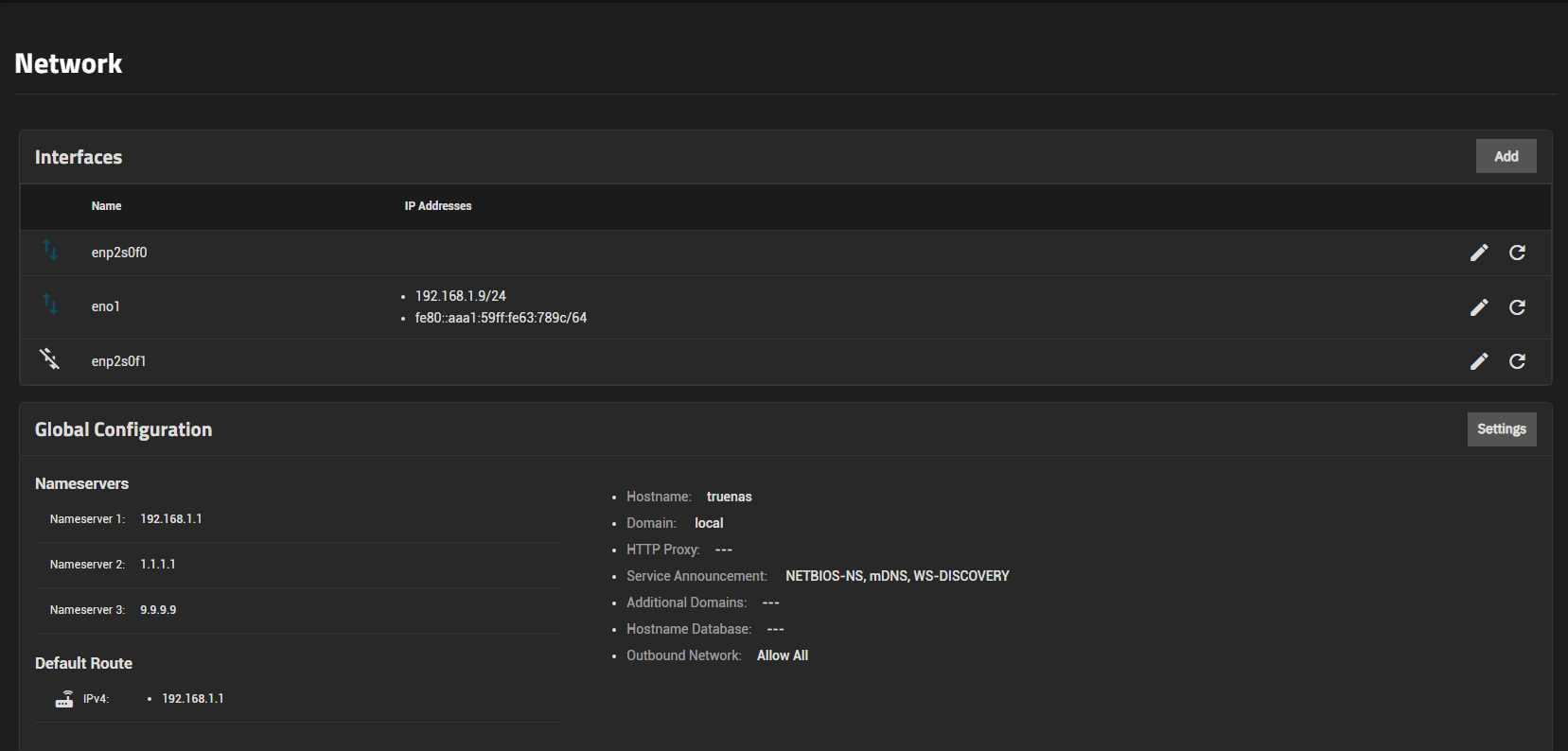
Task: Click the disconnected link icon for enp2s0f1
Action: pyautogui.click(x=49, y=358)
